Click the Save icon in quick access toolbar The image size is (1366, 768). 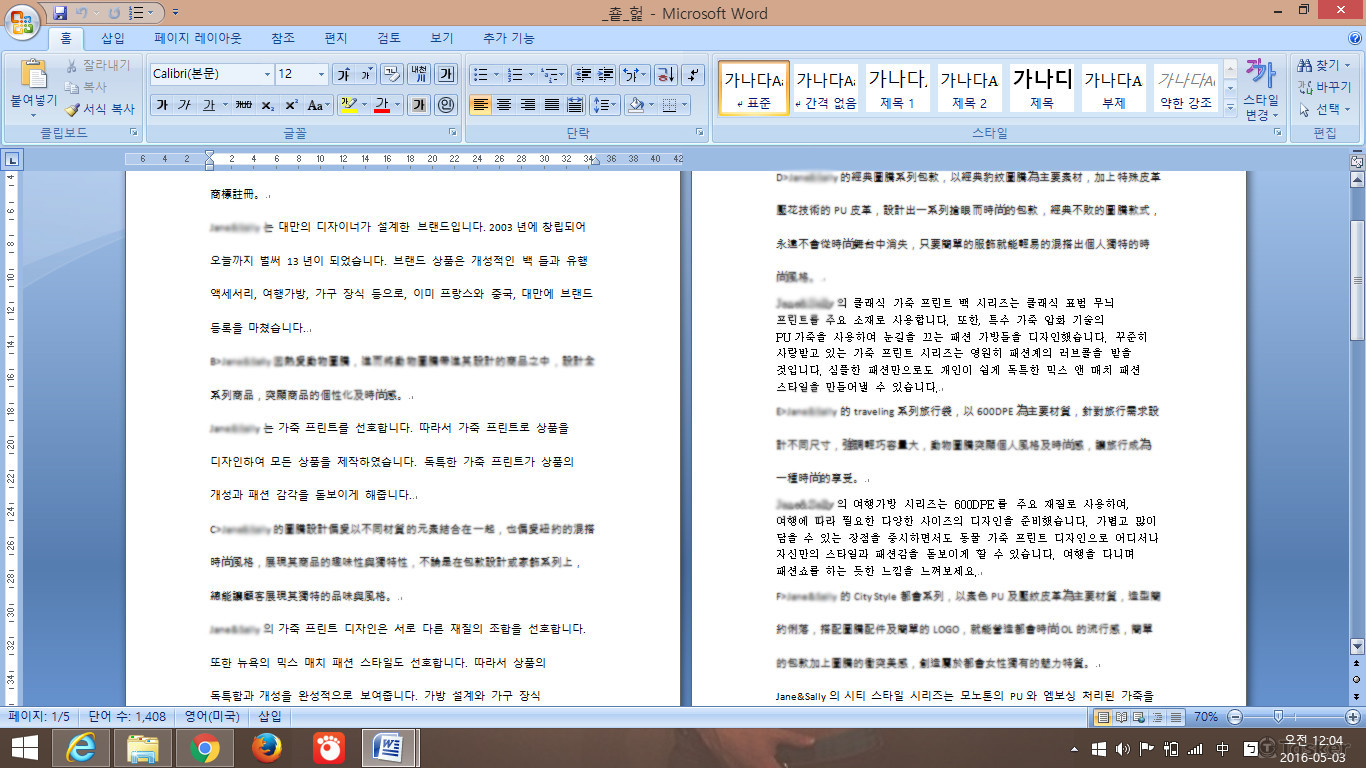(60, 13)
